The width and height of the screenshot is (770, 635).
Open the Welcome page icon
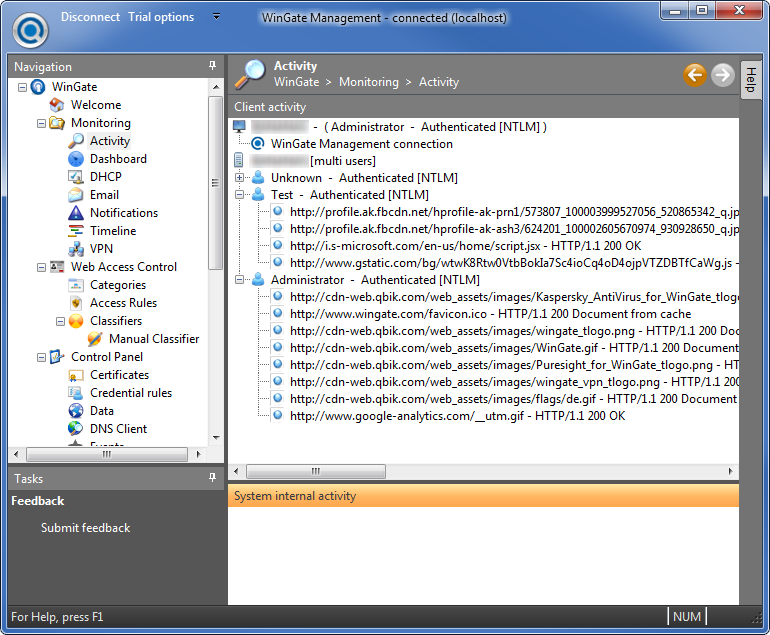[57, 105]
